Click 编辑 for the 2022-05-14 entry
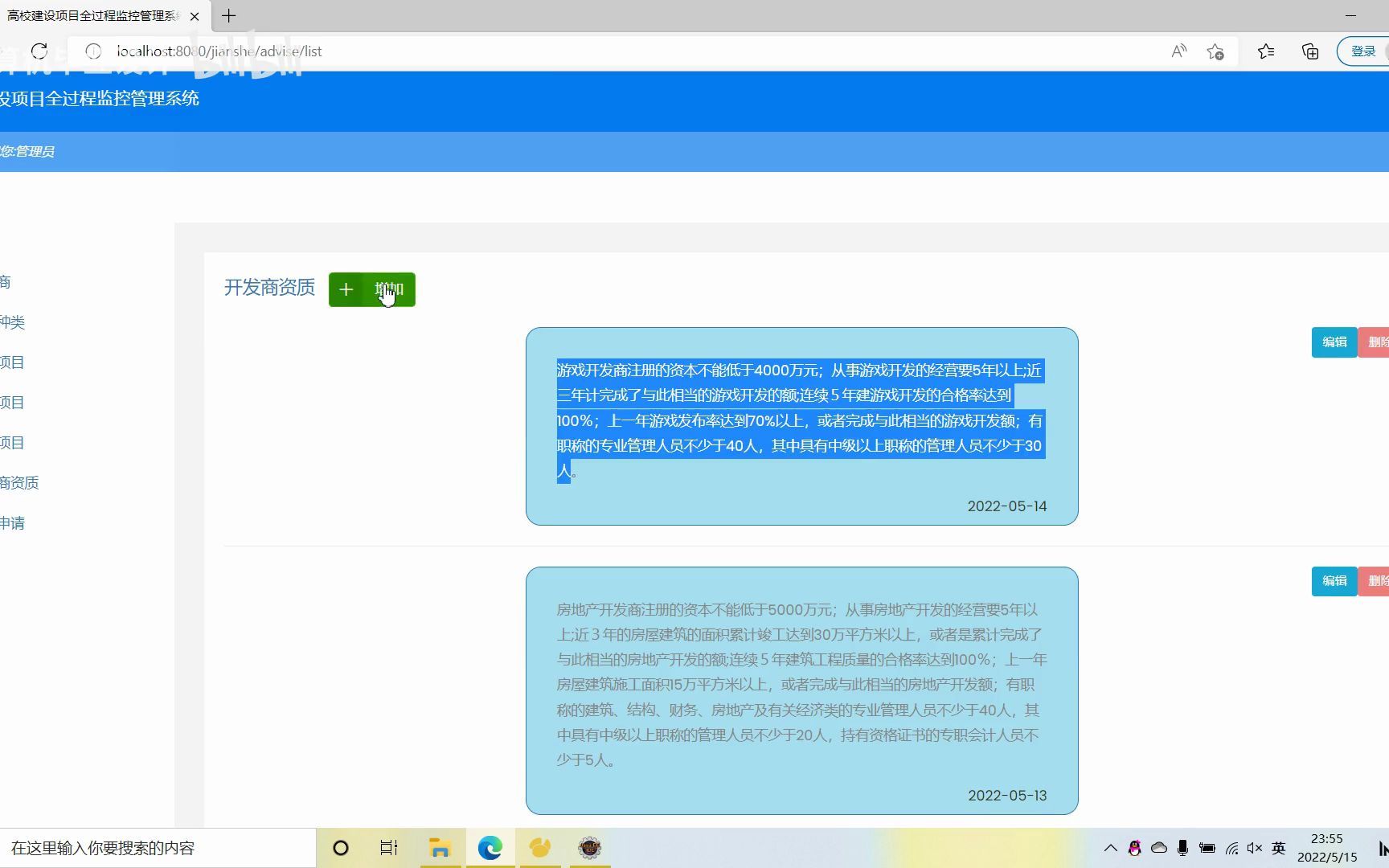 [x=1334, y=342]
